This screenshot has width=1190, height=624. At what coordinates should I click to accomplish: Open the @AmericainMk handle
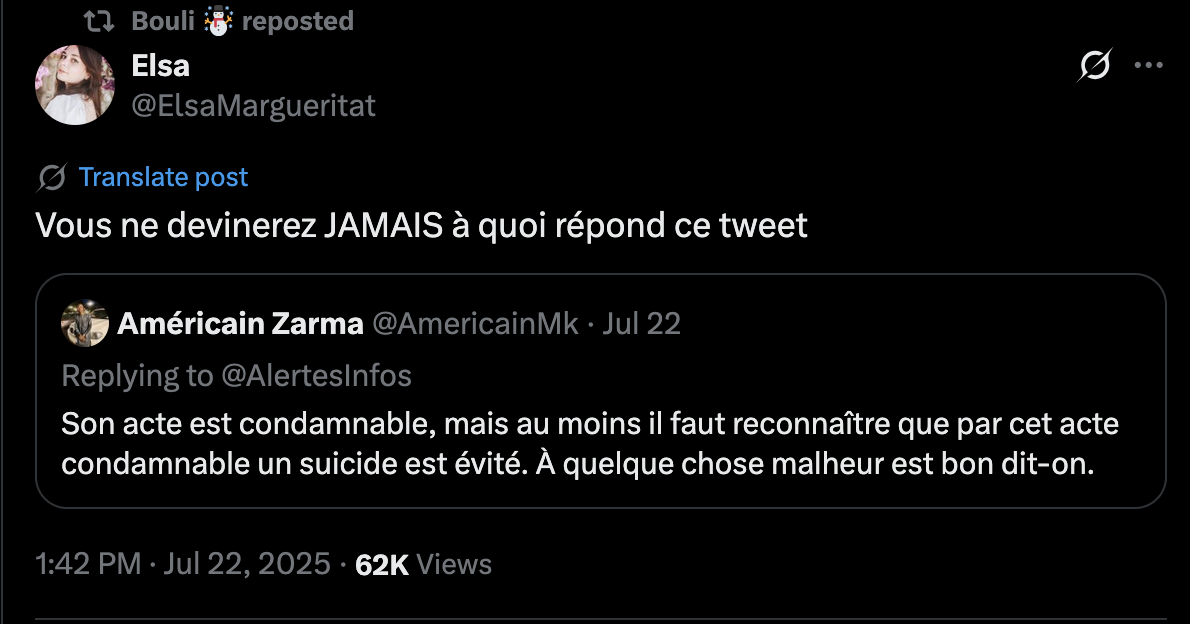475,324
